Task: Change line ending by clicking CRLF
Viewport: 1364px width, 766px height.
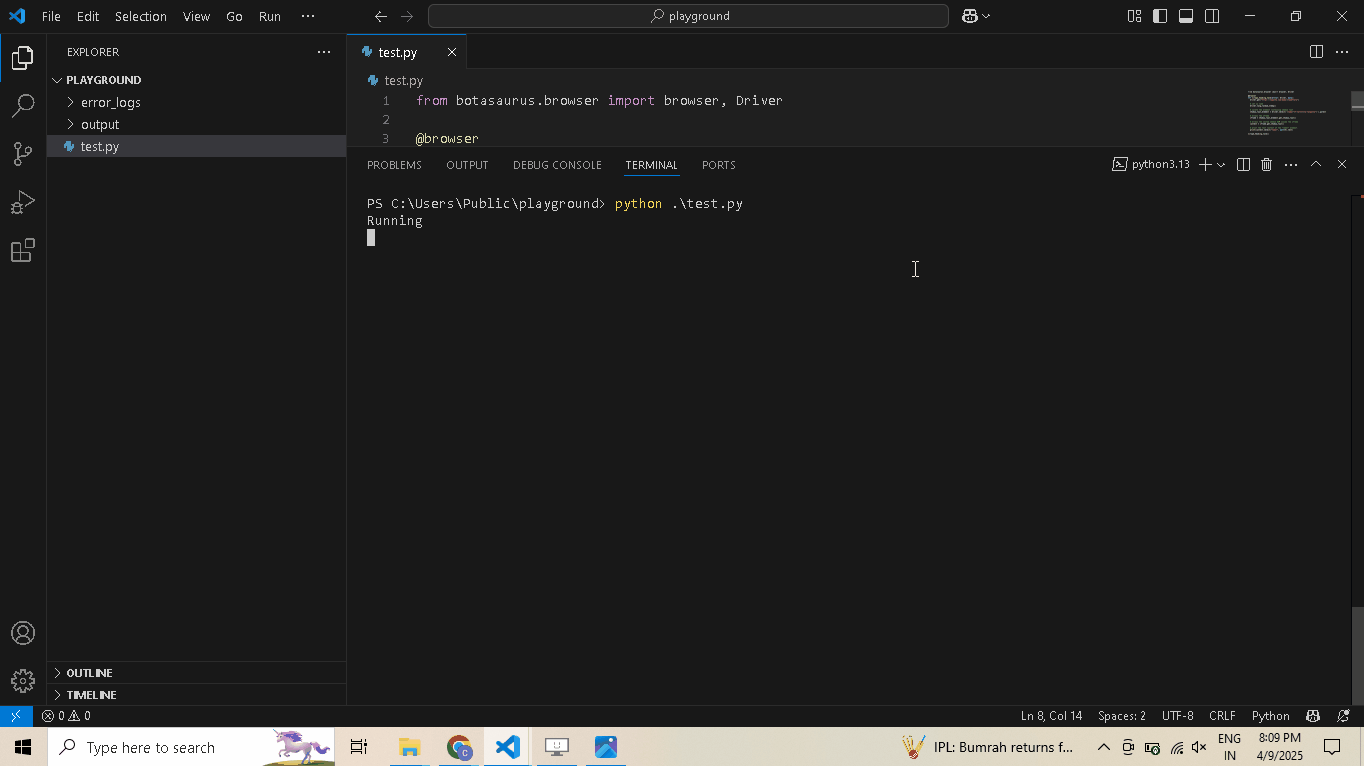Action: (1222, 715)
